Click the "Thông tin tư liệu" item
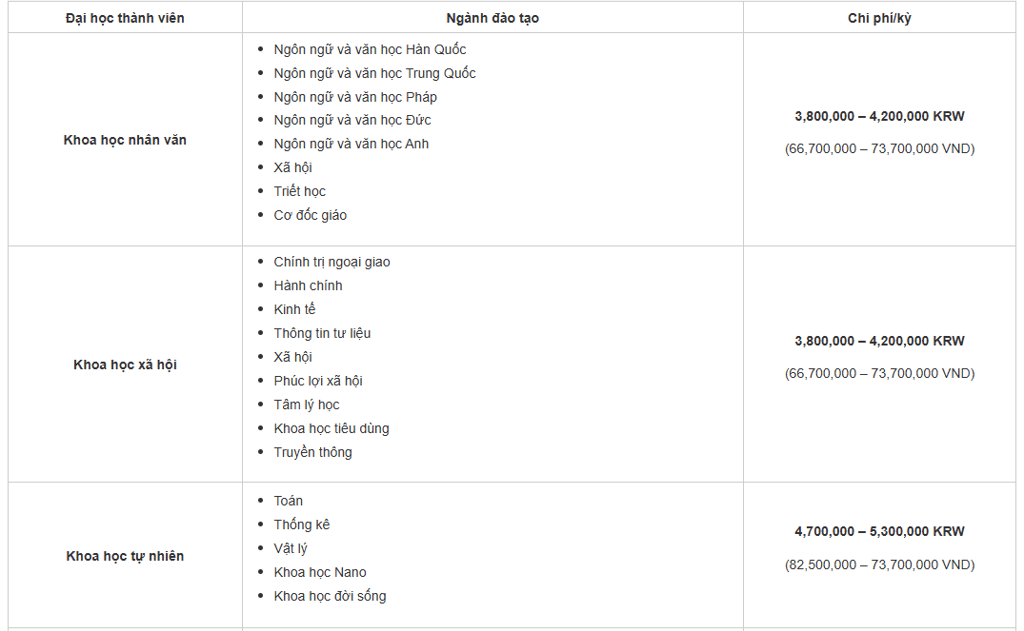 tap(322, 333)
